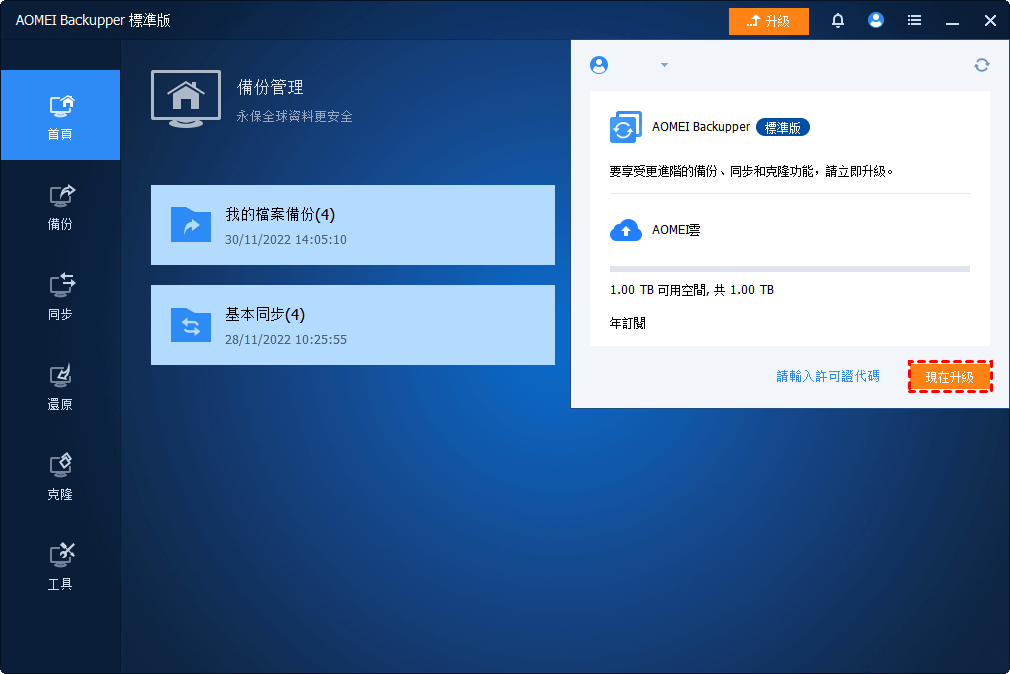Click the 標準版 edition badge

tap(783, 128)
